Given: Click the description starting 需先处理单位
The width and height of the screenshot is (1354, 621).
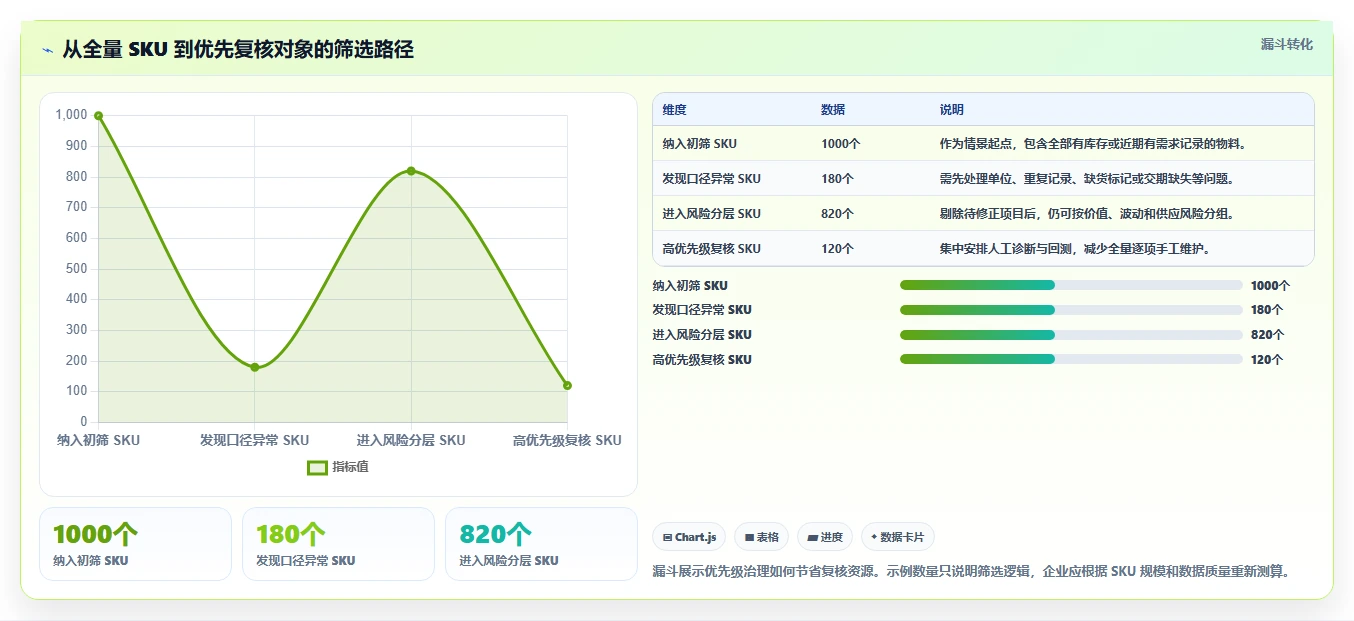Looking at the screenshot, I should coord(1090,179).
